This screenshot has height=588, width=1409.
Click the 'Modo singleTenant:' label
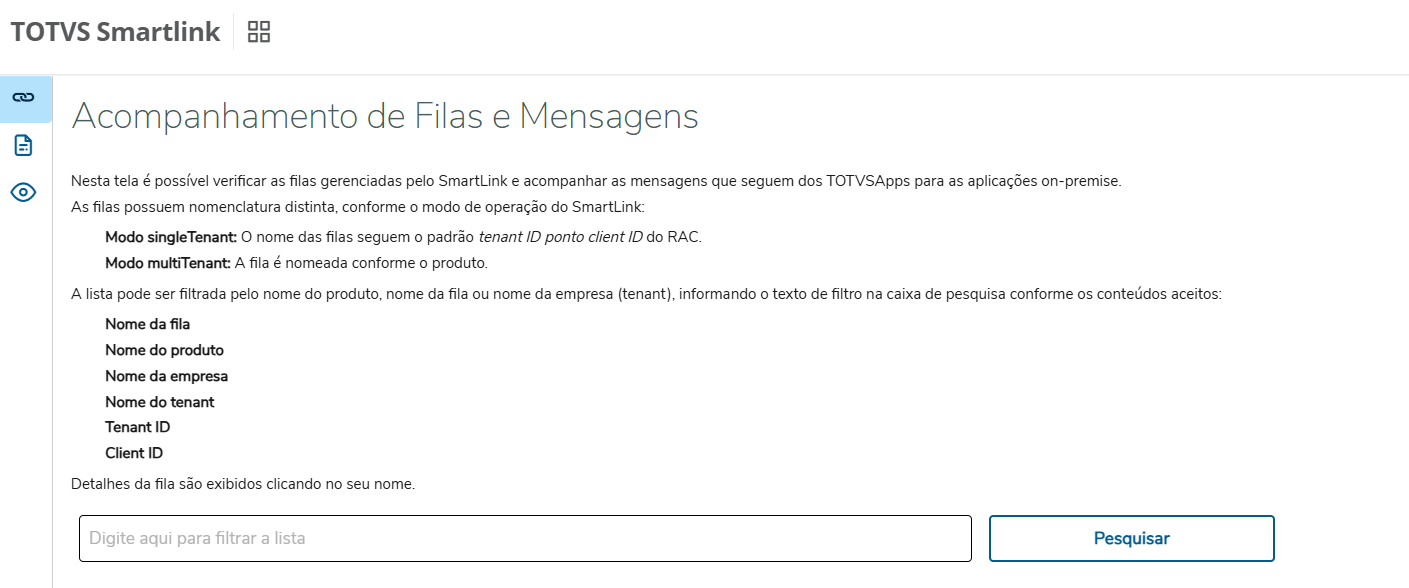tap(171, 237)
